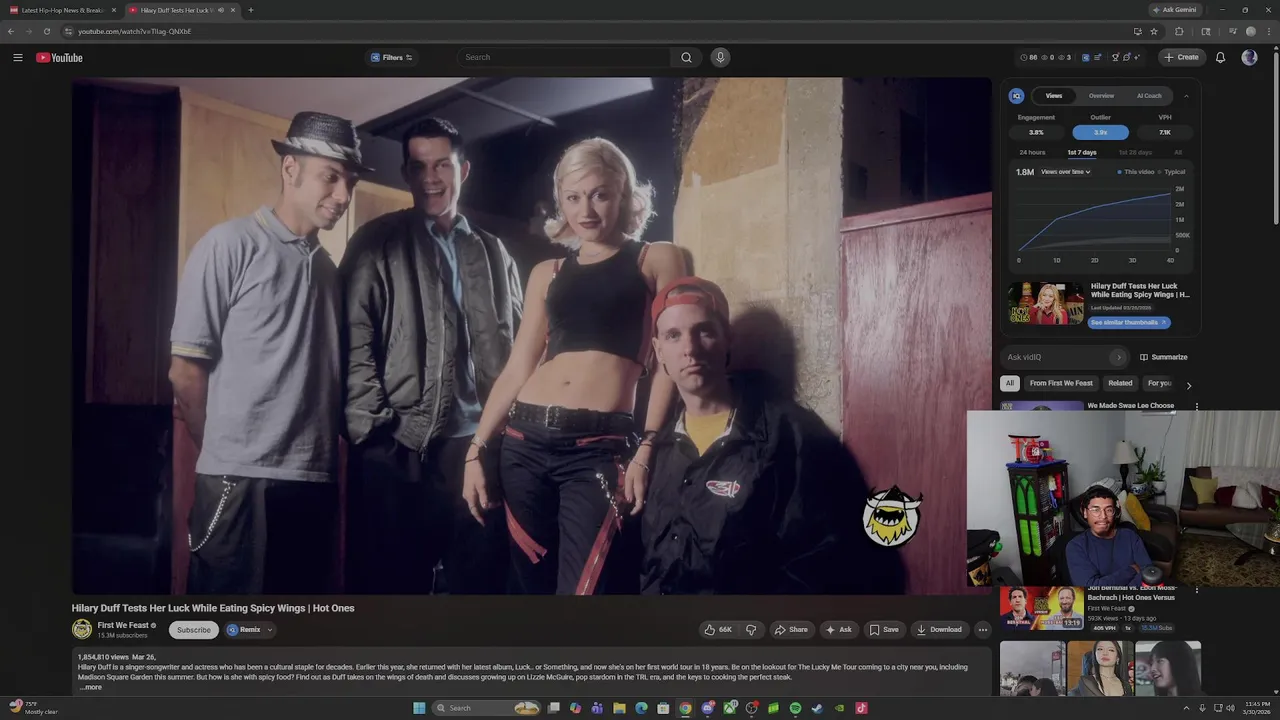Focus the YouTube search field

pyautogui.click(x=564, y=57)
